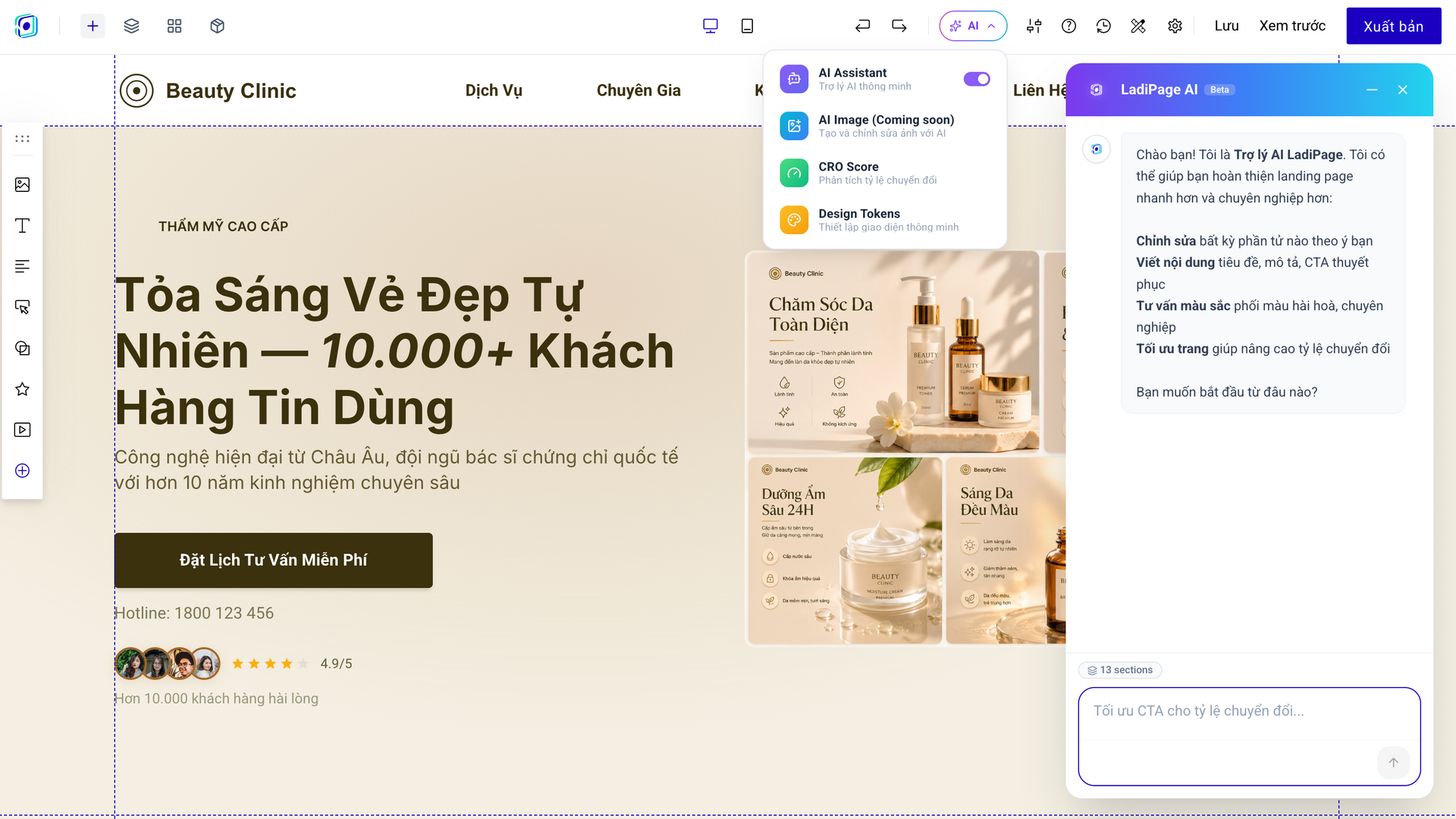Select the THẨM MỸ CAO CẤP label
The height and width of the screenshot is (819, 1456).
tap(223, 226)
